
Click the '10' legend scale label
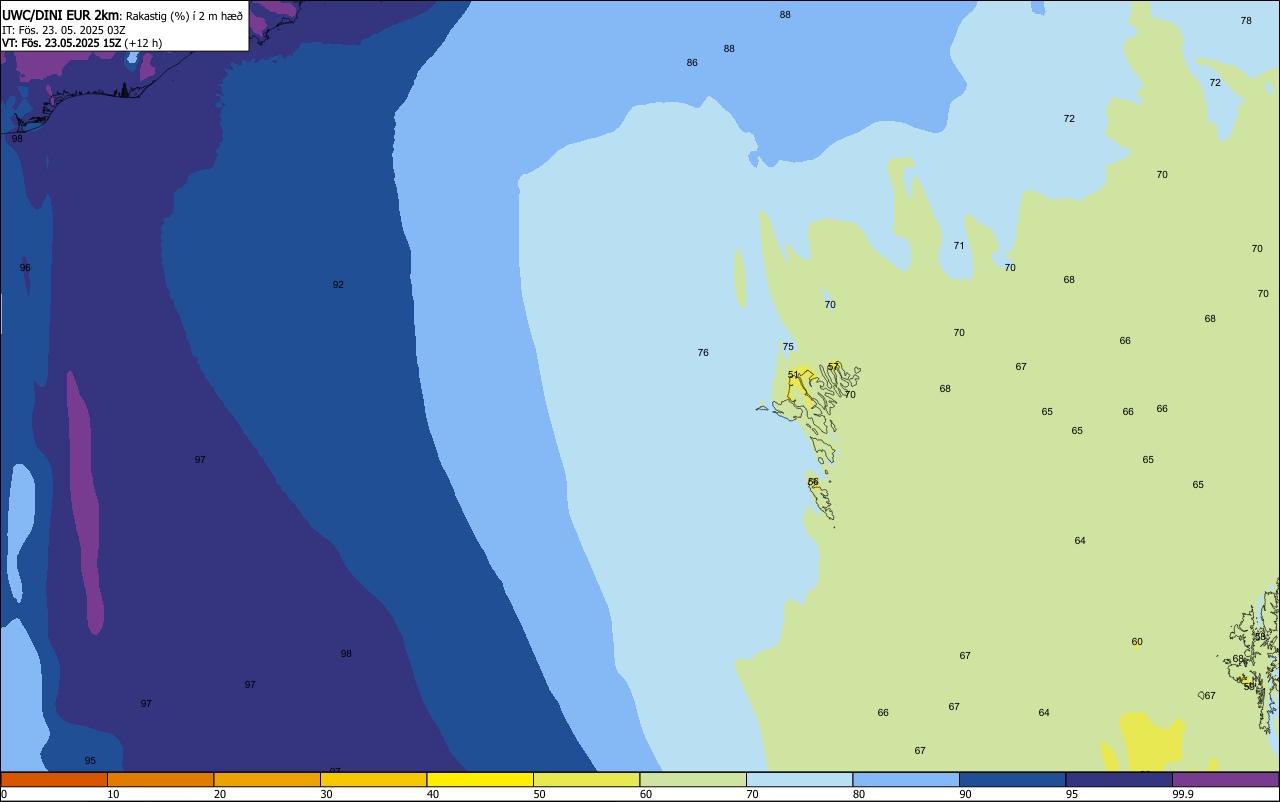[113, 794]
